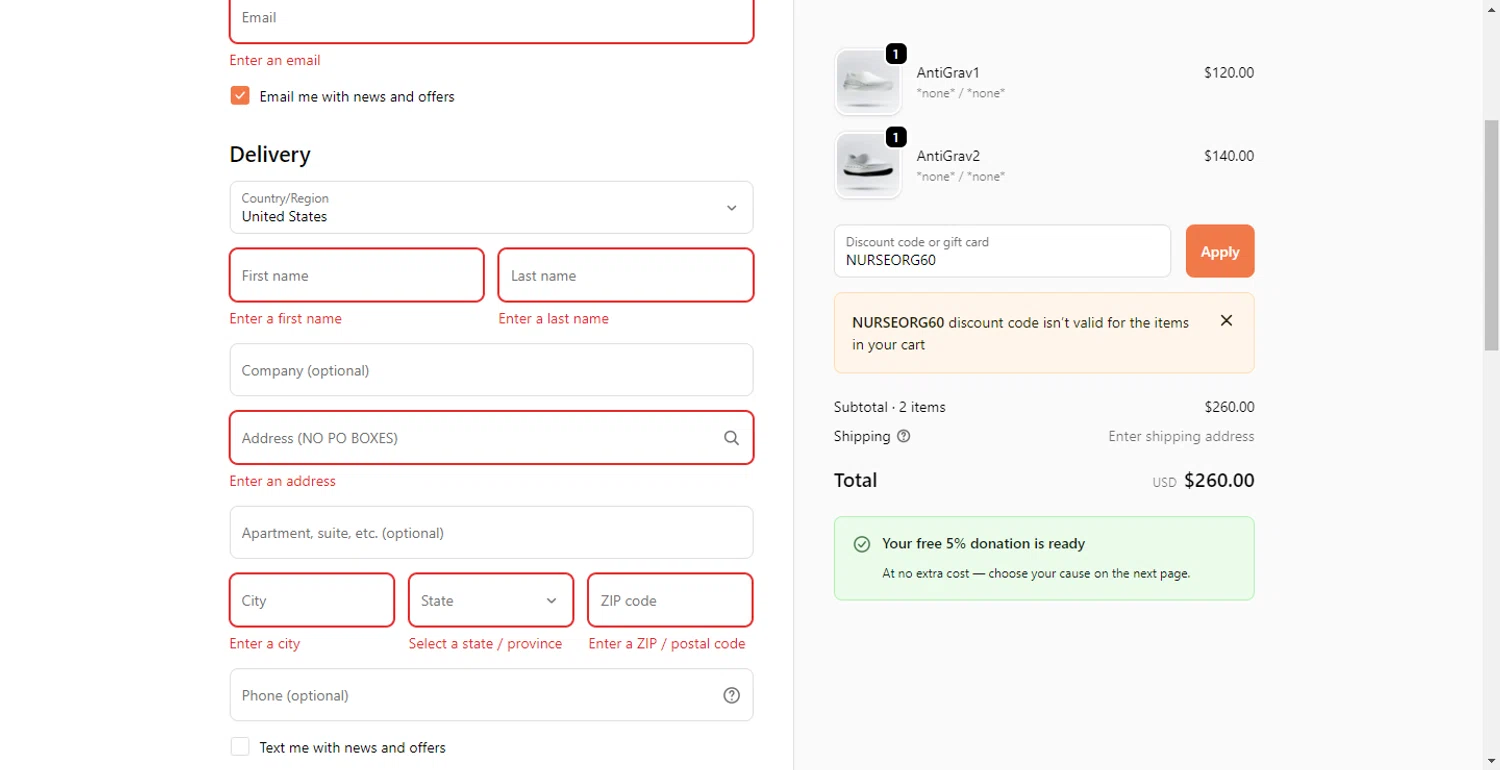Click the Address (NO PO BOXES) field

click(491, 438)
